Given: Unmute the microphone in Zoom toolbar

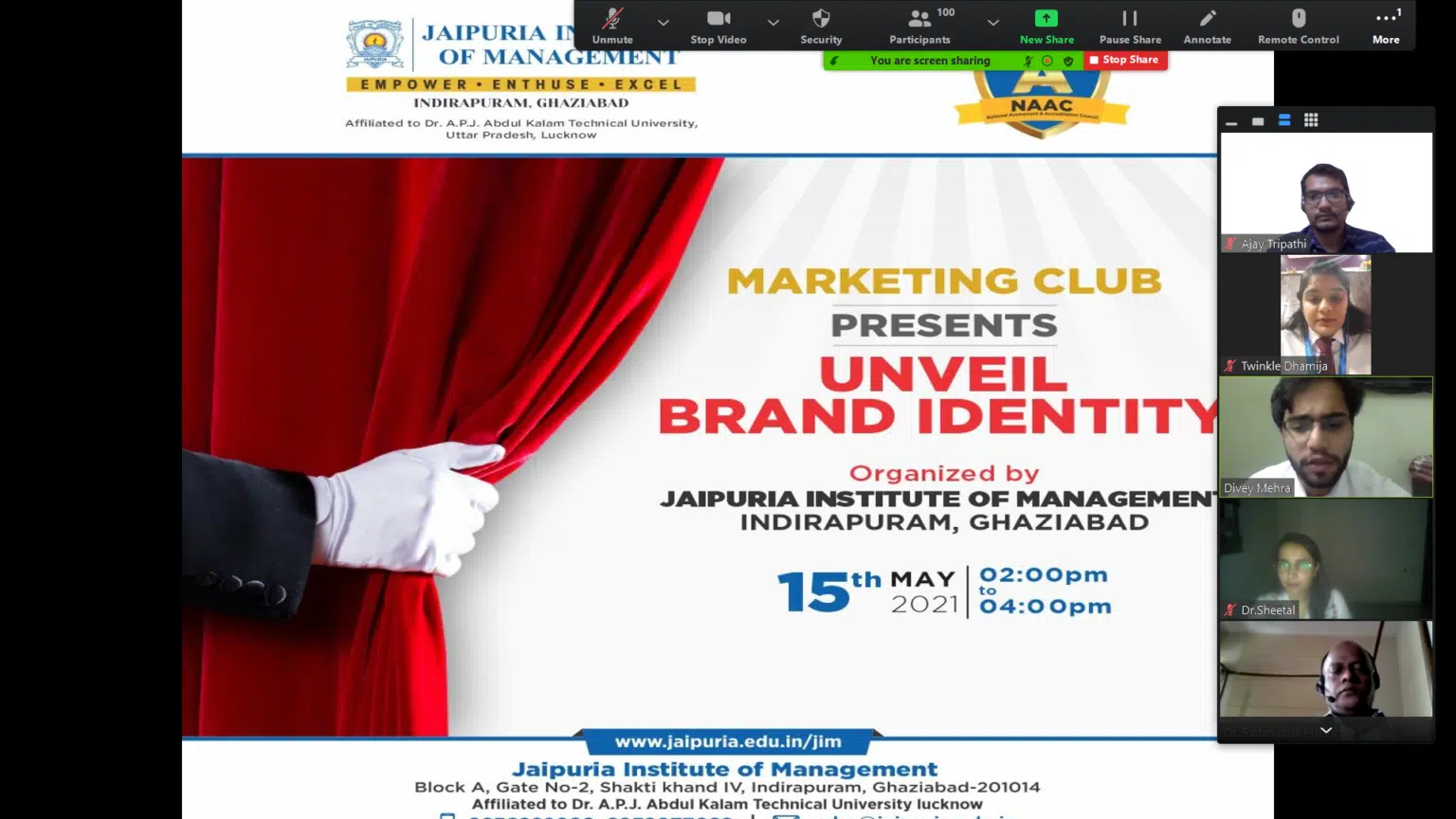Looking at the screenshot, I should coord(612,26).
